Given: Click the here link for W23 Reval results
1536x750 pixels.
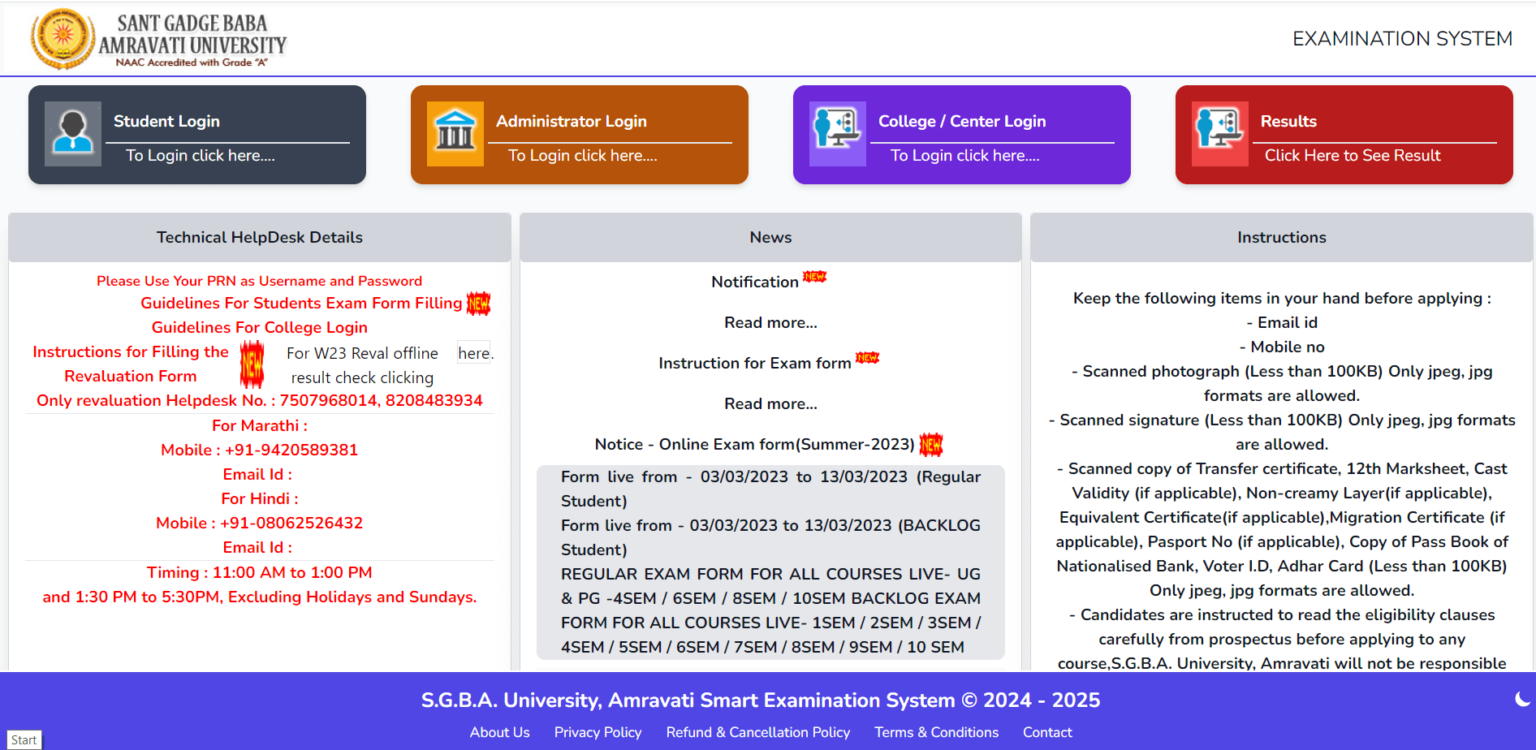Looking at the screenshot, I should pos(472,352).
